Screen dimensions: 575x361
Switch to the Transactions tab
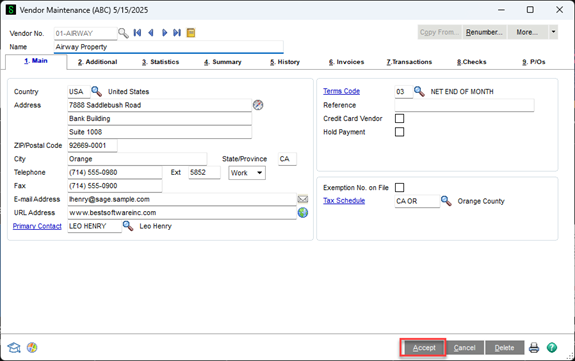[x=409, y=62]
